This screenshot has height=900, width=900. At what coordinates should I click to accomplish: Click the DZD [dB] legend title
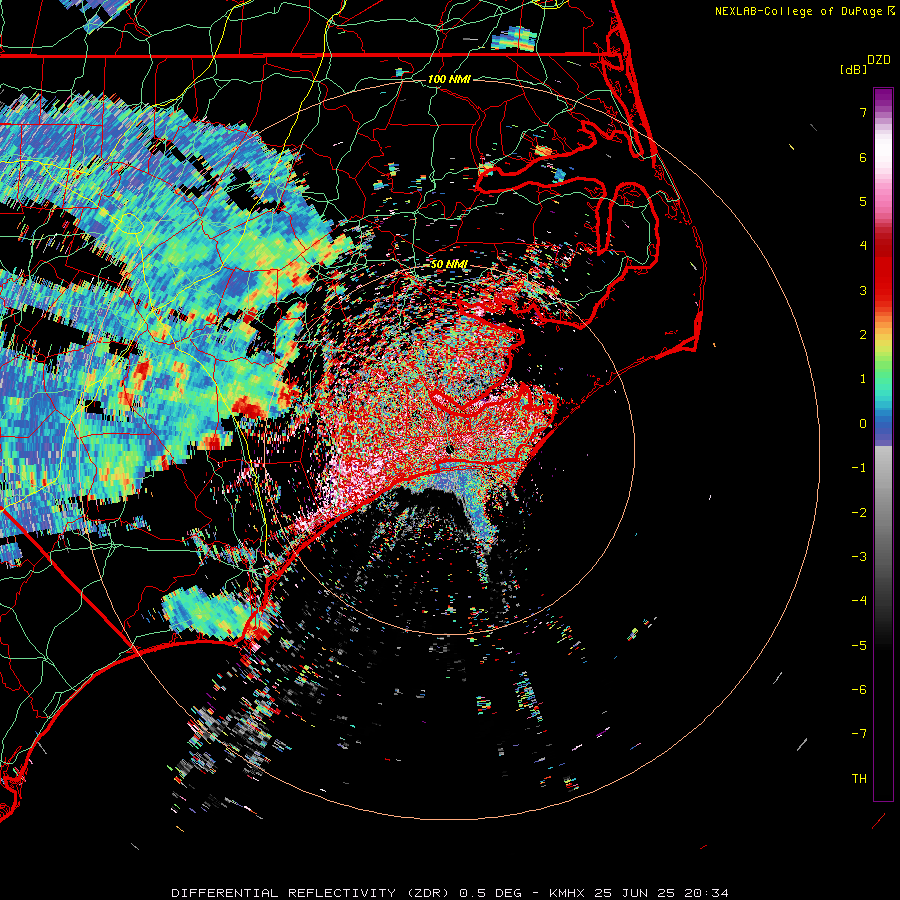tap(865, 64)
